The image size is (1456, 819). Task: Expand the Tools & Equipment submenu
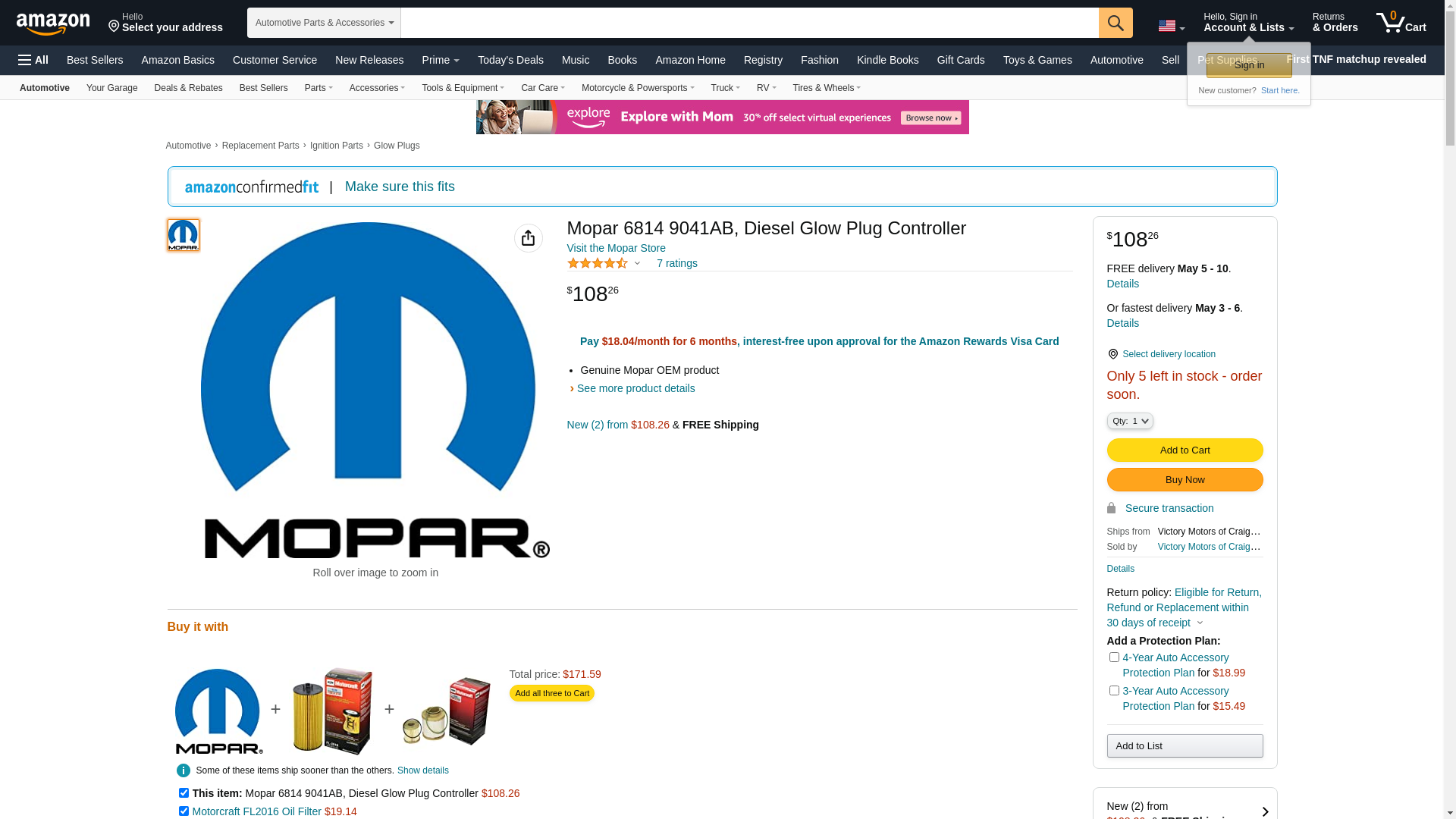pos(463,88)
